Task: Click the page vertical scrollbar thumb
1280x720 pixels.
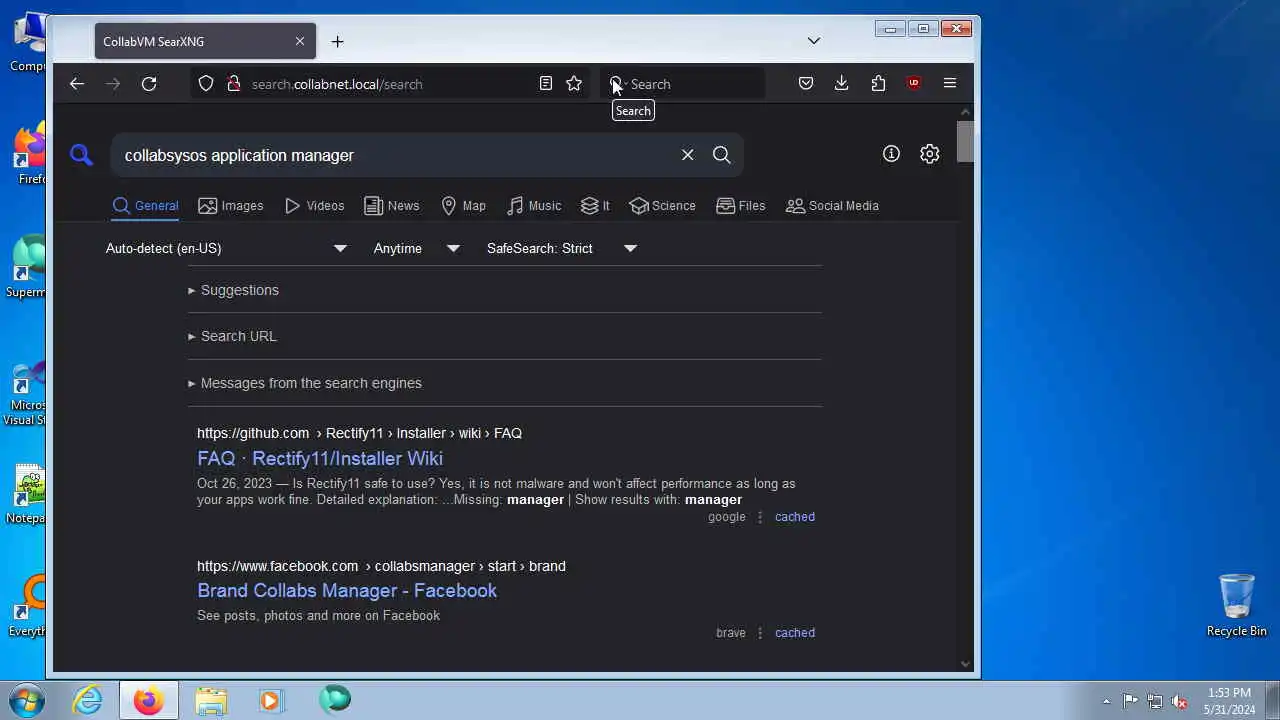Action: pyautogui.click(x=965, y=141)
